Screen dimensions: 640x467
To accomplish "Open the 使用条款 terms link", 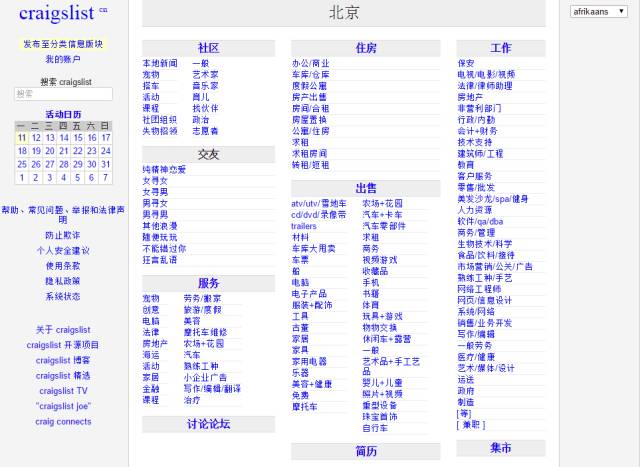I will [63, 266].
